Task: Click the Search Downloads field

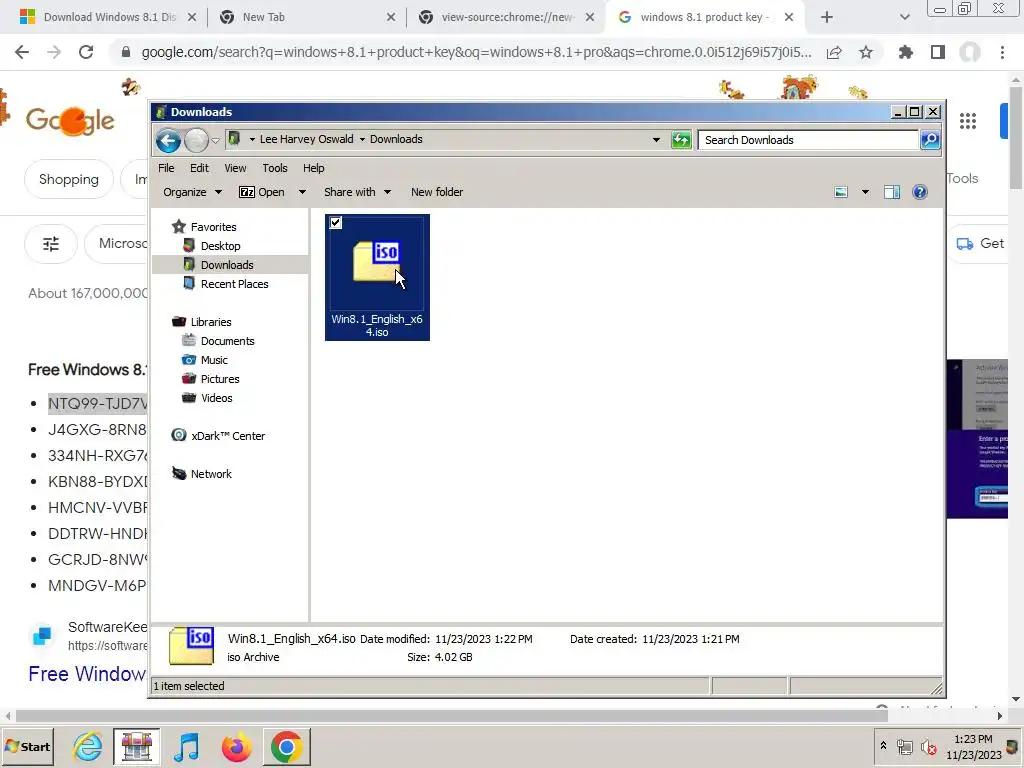Action: click(808, 140)
